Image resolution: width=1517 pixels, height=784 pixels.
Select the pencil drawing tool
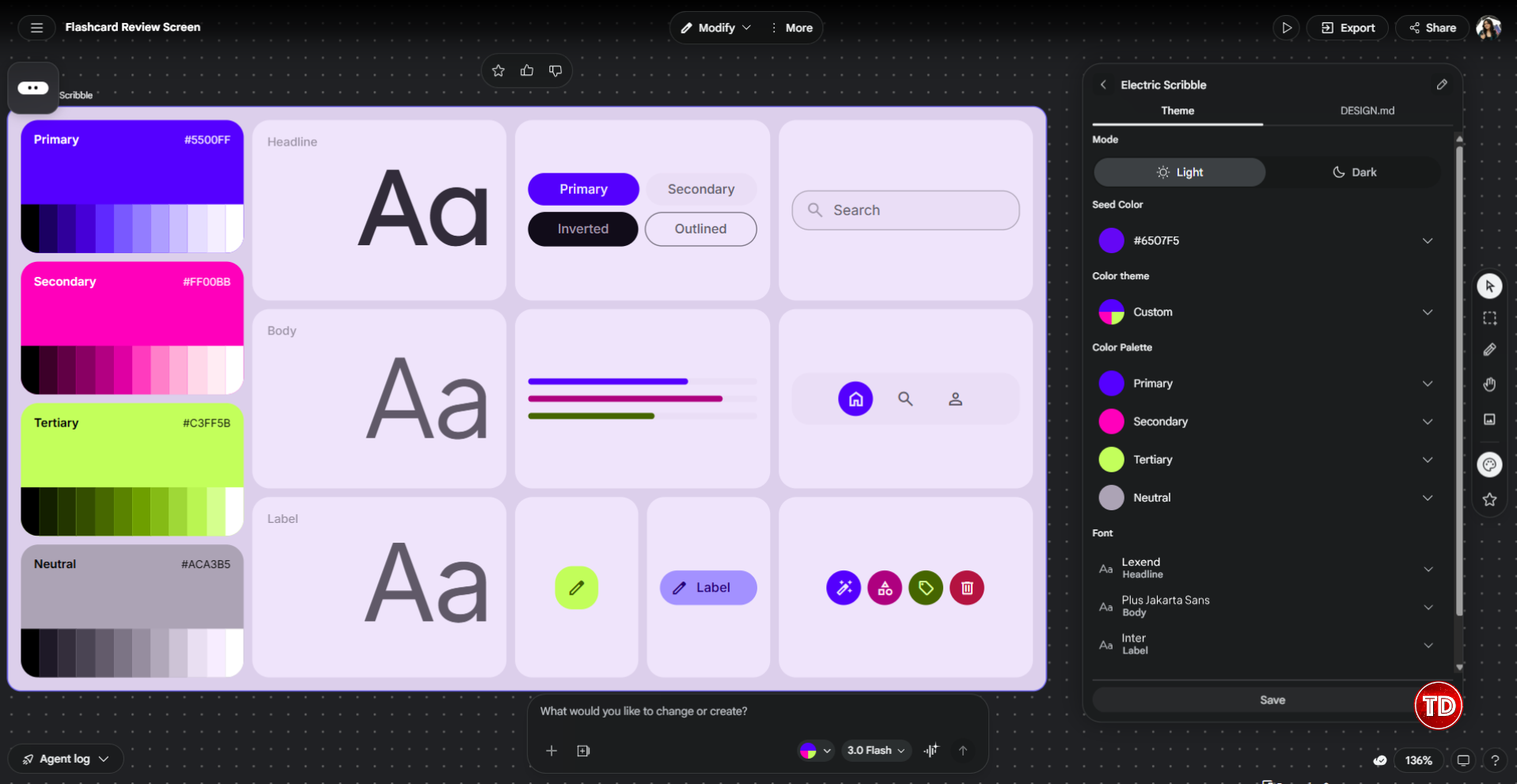(1490, 350)
